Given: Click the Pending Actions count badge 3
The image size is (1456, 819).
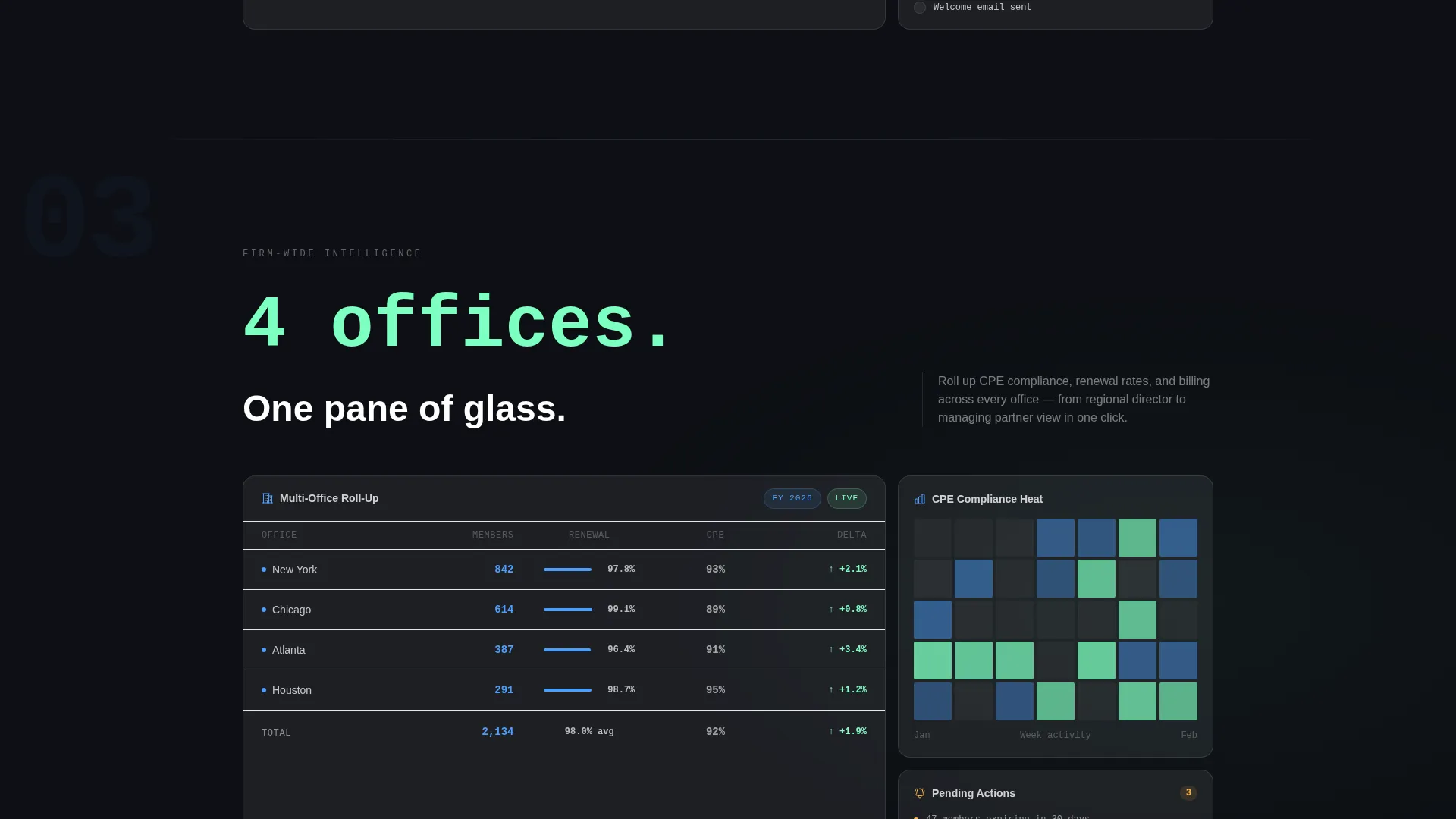Looking at the screenshot, I should pyautogui.click(x=1188, y=793).
